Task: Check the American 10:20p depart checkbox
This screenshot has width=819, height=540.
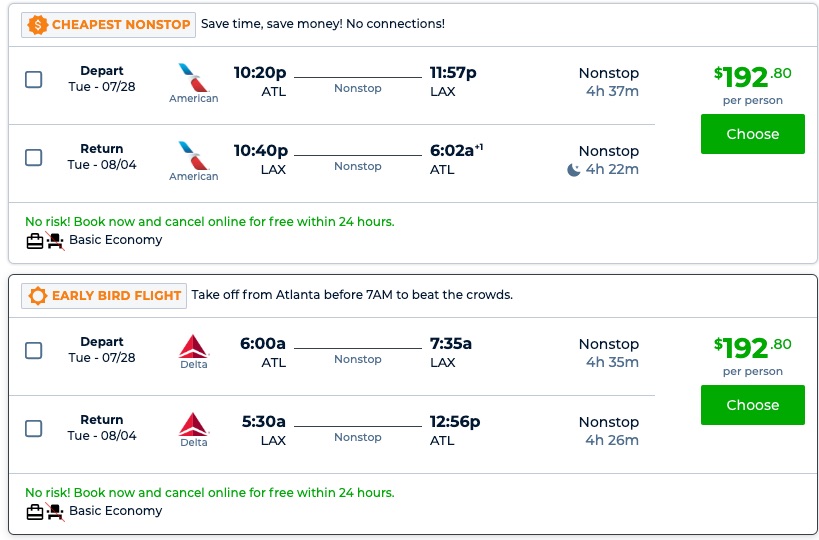Action: [x=34, y=80]
